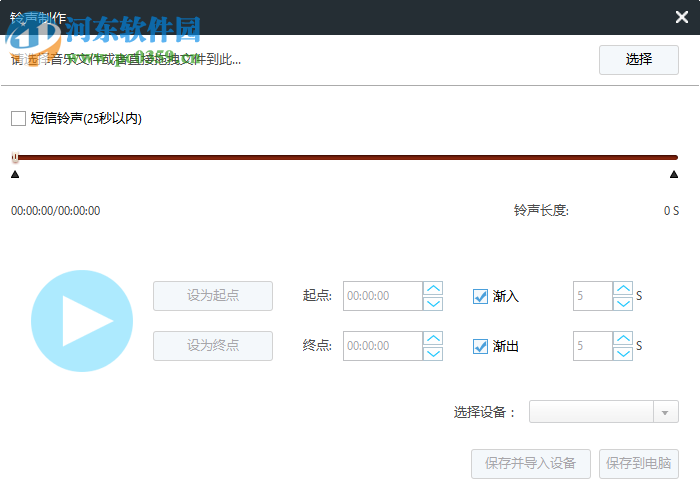Increase the 渐出 fade-out seconds with up arrow
Image resolution: width=700 pixels, height=500 pixels.
click(x=623, y=338)
